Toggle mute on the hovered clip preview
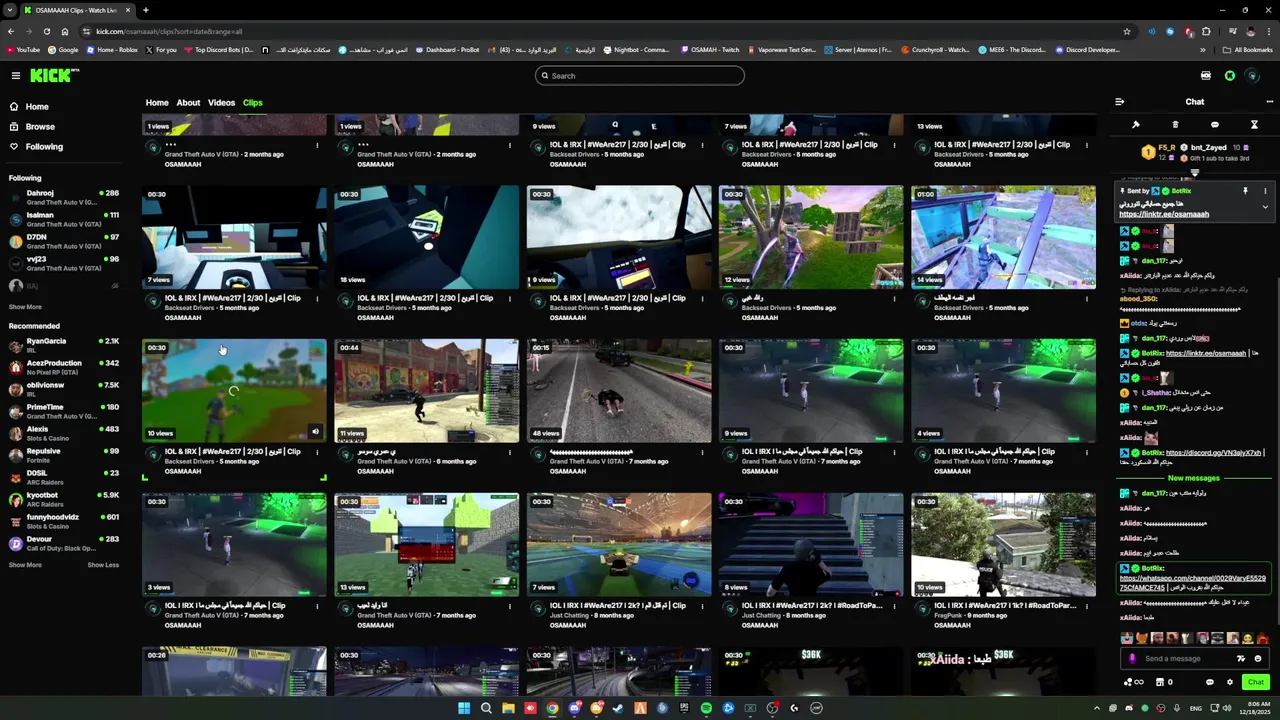 pyautogui.click(x=315, y=433)
